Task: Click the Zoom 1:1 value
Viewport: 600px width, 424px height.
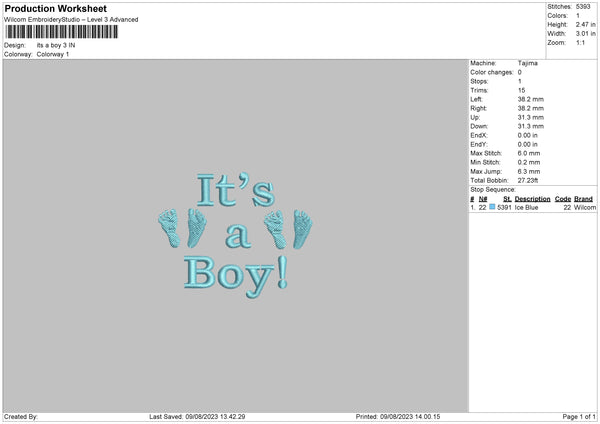Action: pyautogui.click(x=582, y=43)
